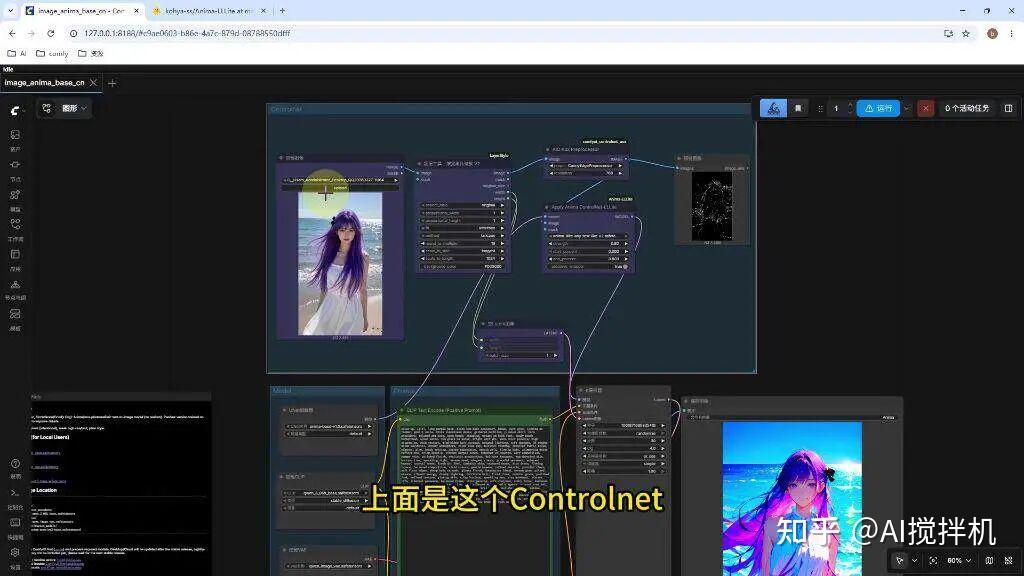Click the fit view icon at bottom right
Viewport: 1024px width, 576px height.
click(933, 560)
